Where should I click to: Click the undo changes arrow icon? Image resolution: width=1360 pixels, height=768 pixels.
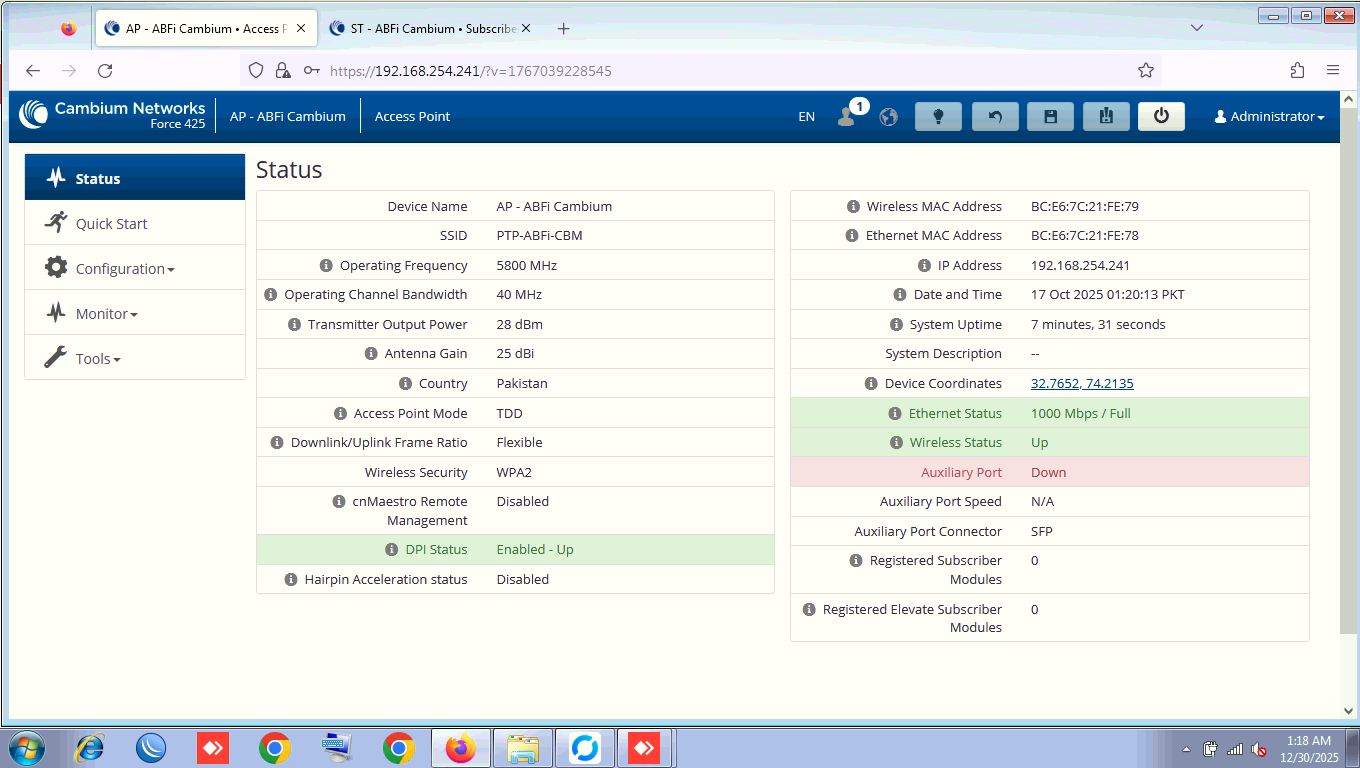[995, 116]
